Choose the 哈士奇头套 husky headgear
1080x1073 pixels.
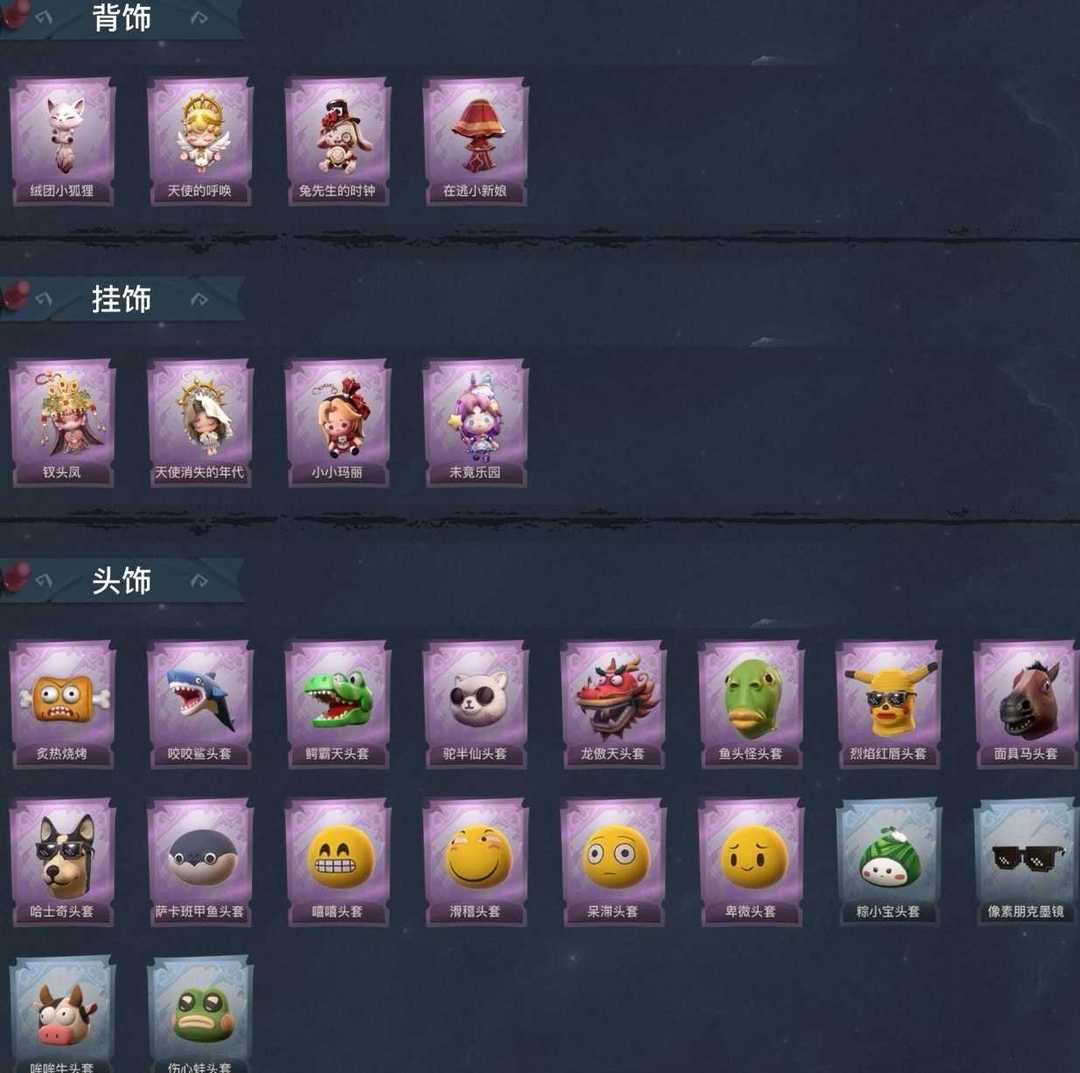click(x=62, y=862)
